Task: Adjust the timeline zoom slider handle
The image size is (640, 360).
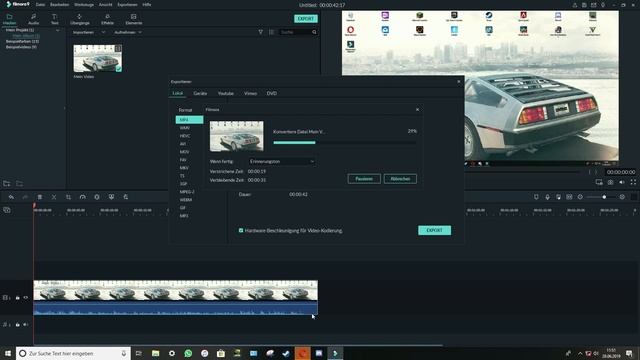Action: pos(604,197)
